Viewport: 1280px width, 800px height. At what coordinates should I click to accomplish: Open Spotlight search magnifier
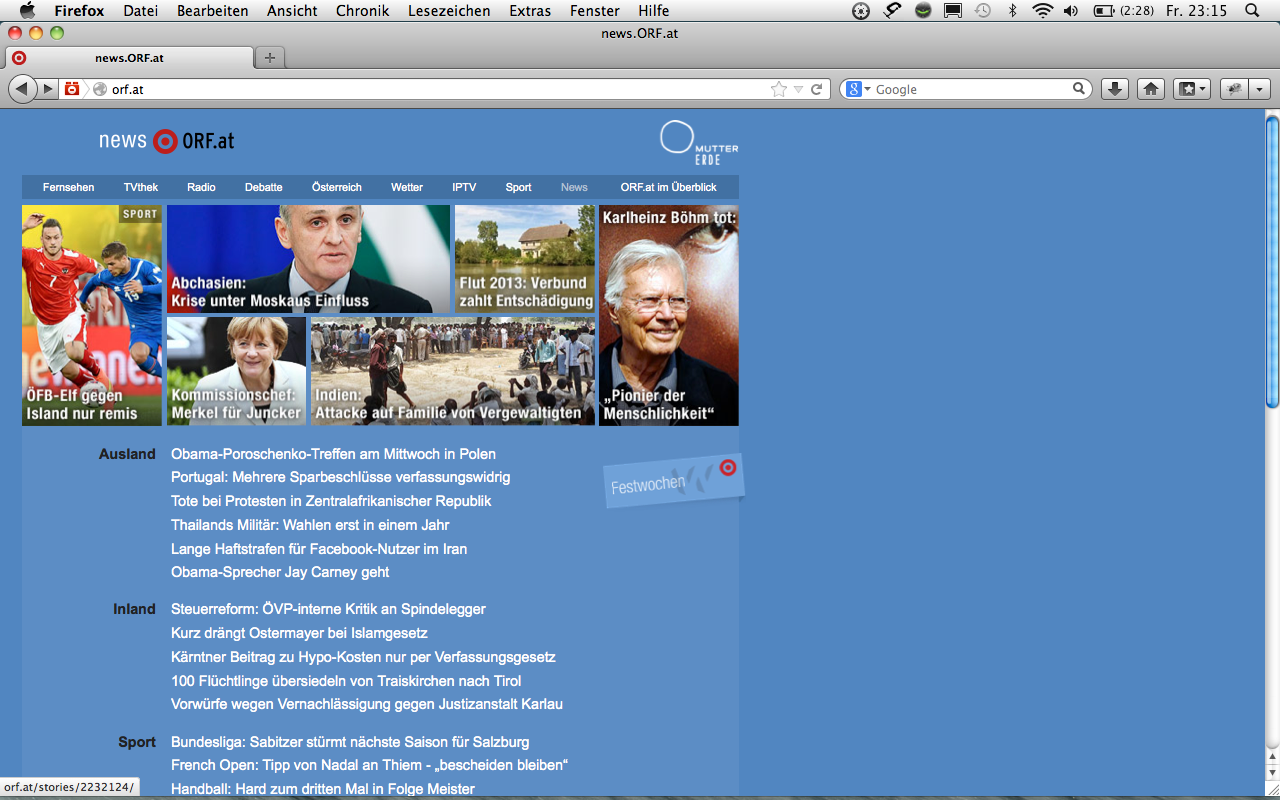[1252, 11]
